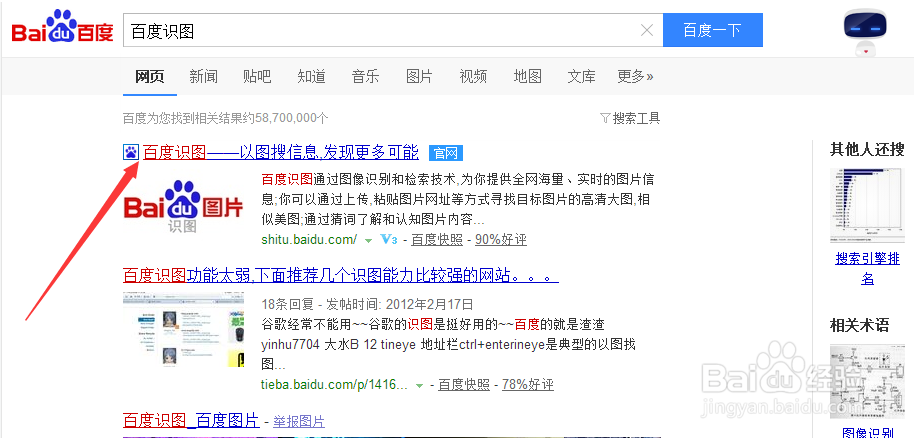Open the 视频 tab

click(473, 76)
